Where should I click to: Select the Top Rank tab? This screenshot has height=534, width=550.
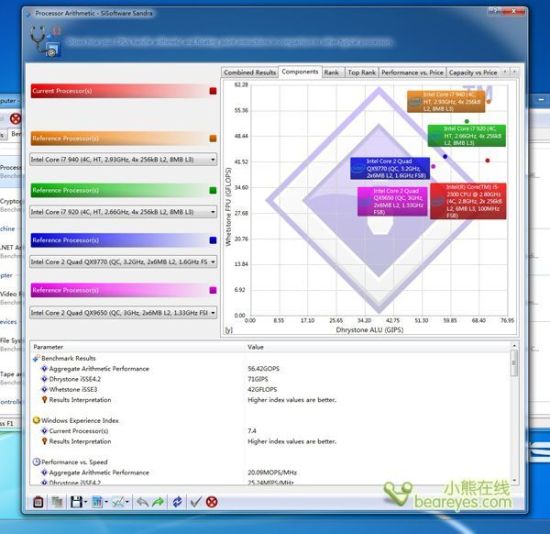362,72
